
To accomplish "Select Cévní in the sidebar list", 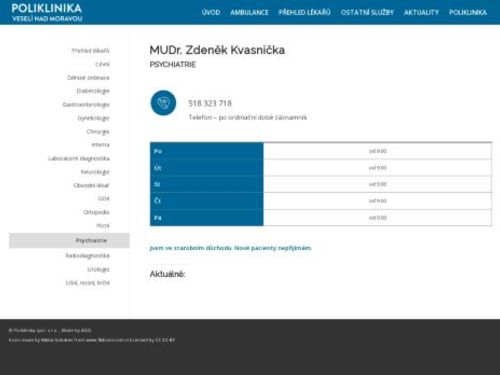I will (102, 64).
